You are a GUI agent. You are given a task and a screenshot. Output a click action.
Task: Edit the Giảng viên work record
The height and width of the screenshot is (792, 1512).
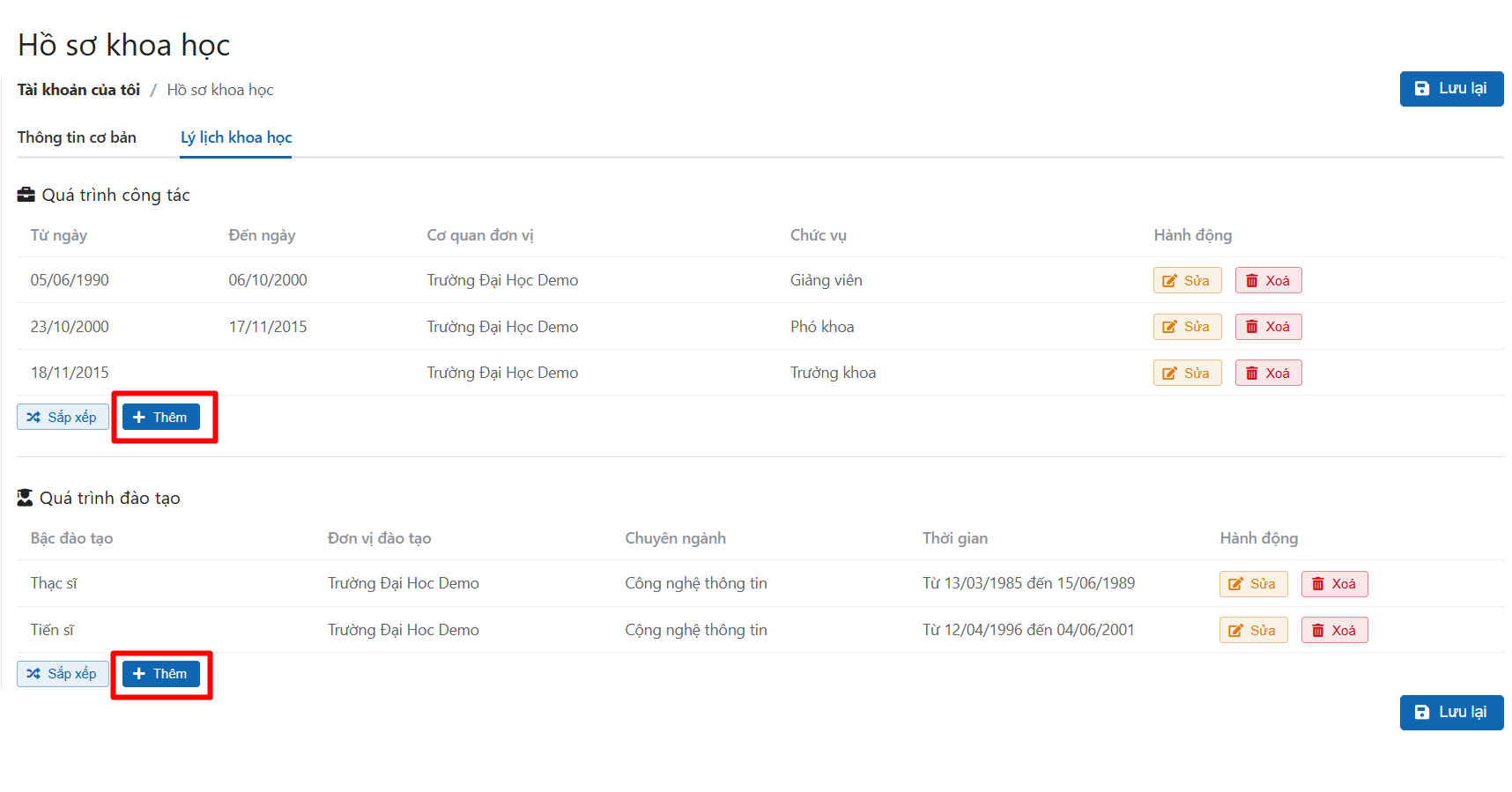1186,280
